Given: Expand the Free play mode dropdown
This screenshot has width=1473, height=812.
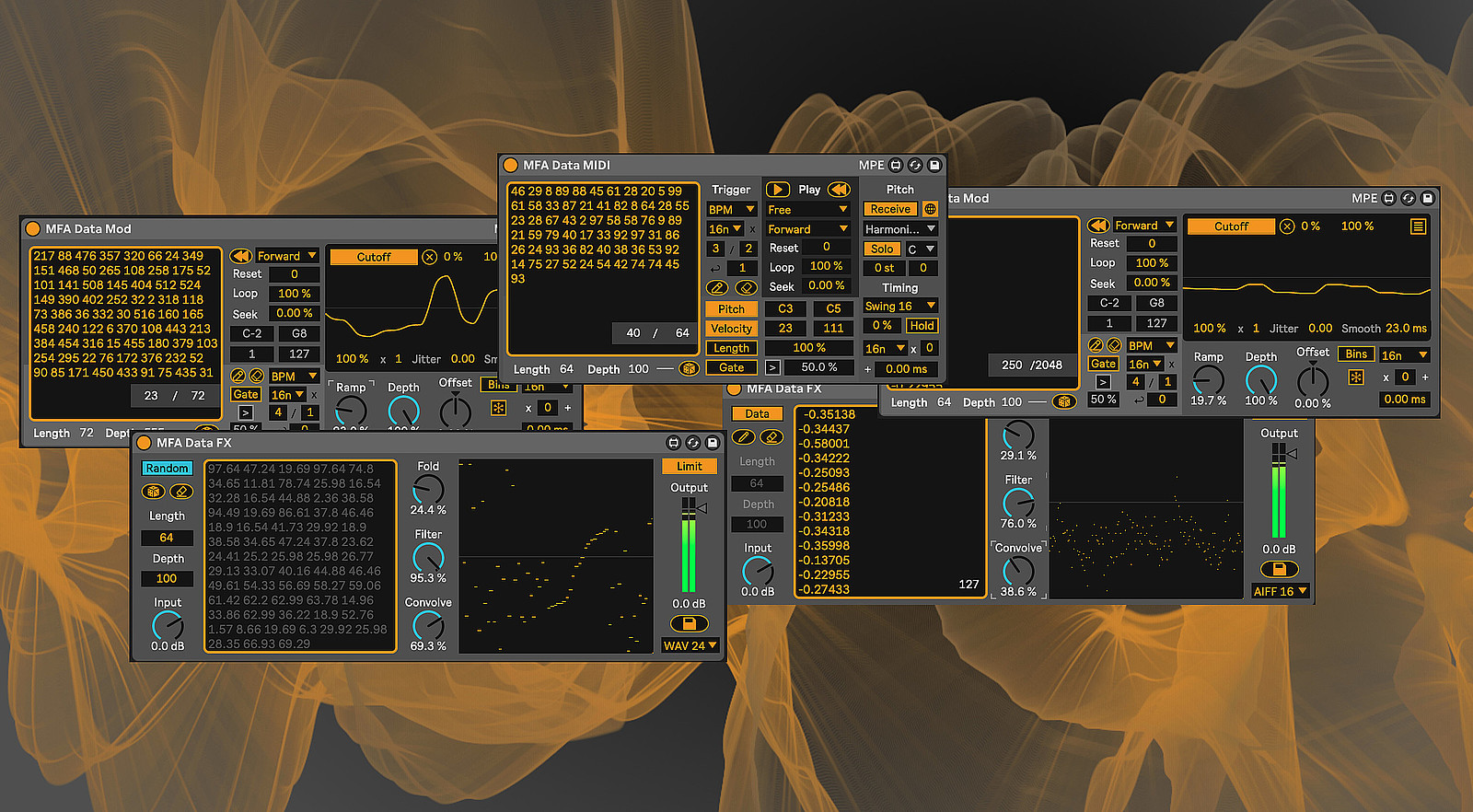Looking at the screenshot, I should [x=807, y=210].
